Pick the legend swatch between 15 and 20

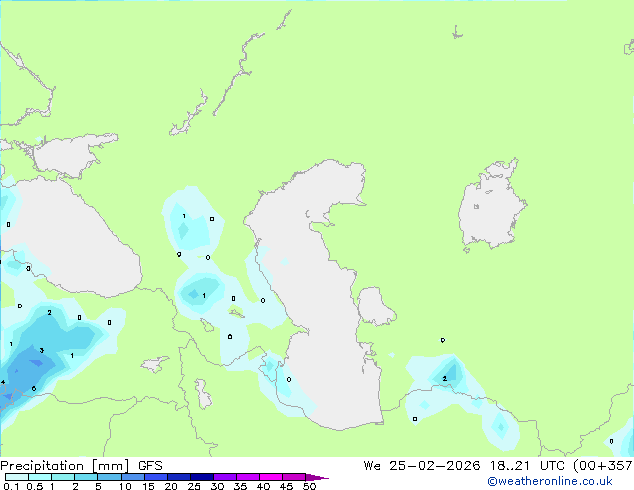156,477
